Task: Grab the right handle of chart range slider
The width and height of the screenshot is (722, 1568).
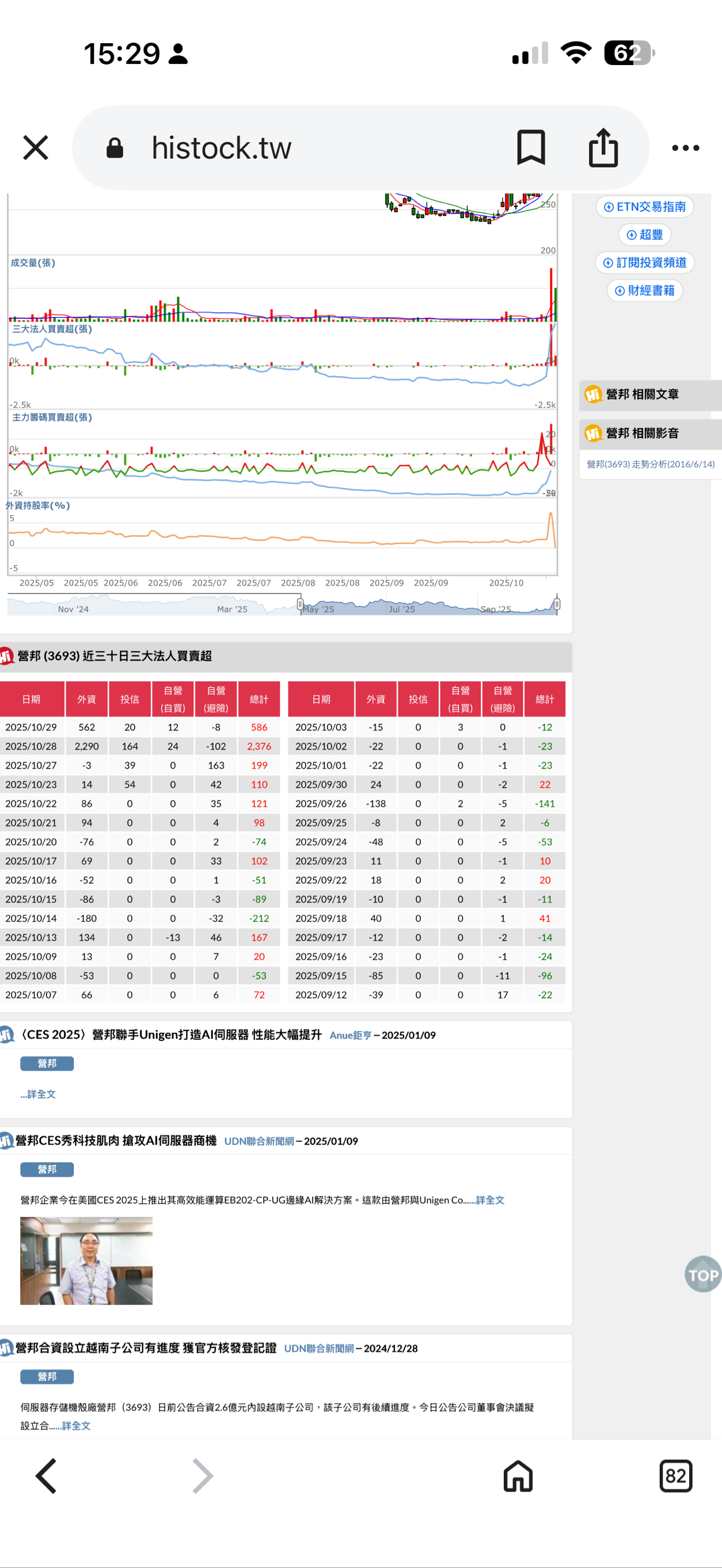Action: pos(557,604)
